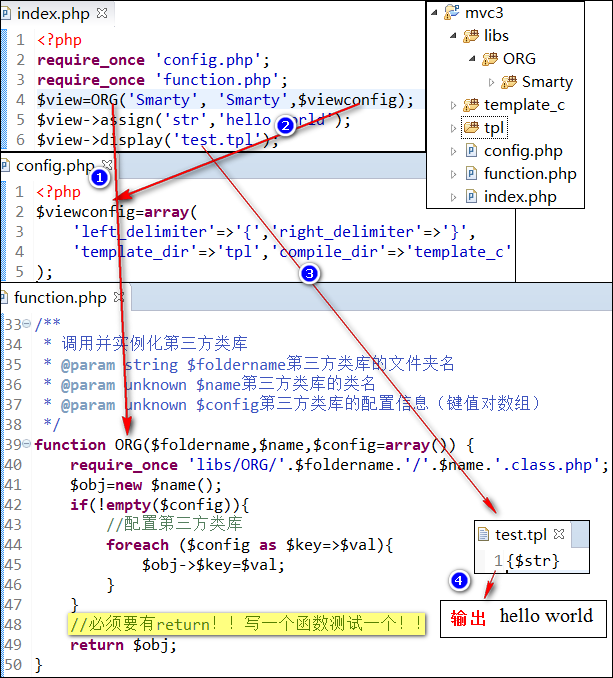
Task: Collapse the mvc3 project node
Action: tap(434, 13)
